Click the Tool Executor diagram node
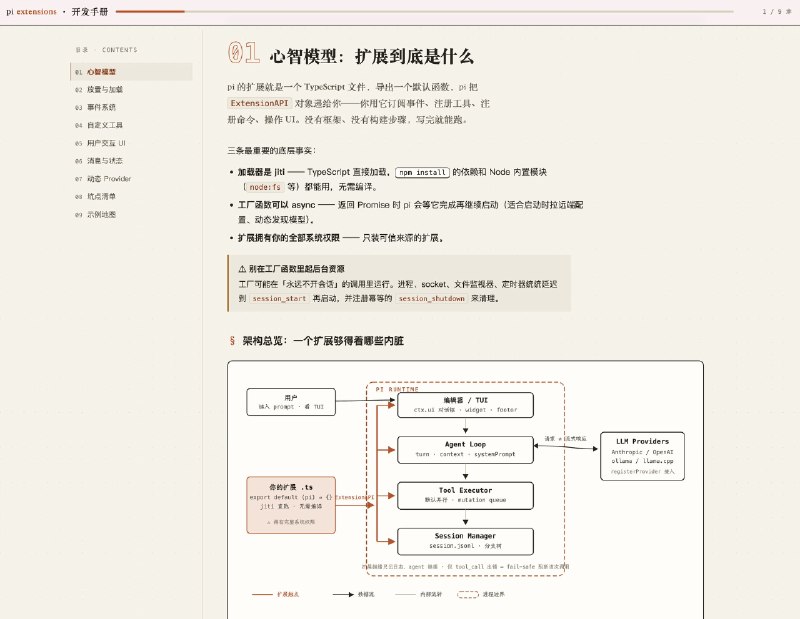Image resolution: width=800 pixels, height=619 pixels. (x=465, y=495)
